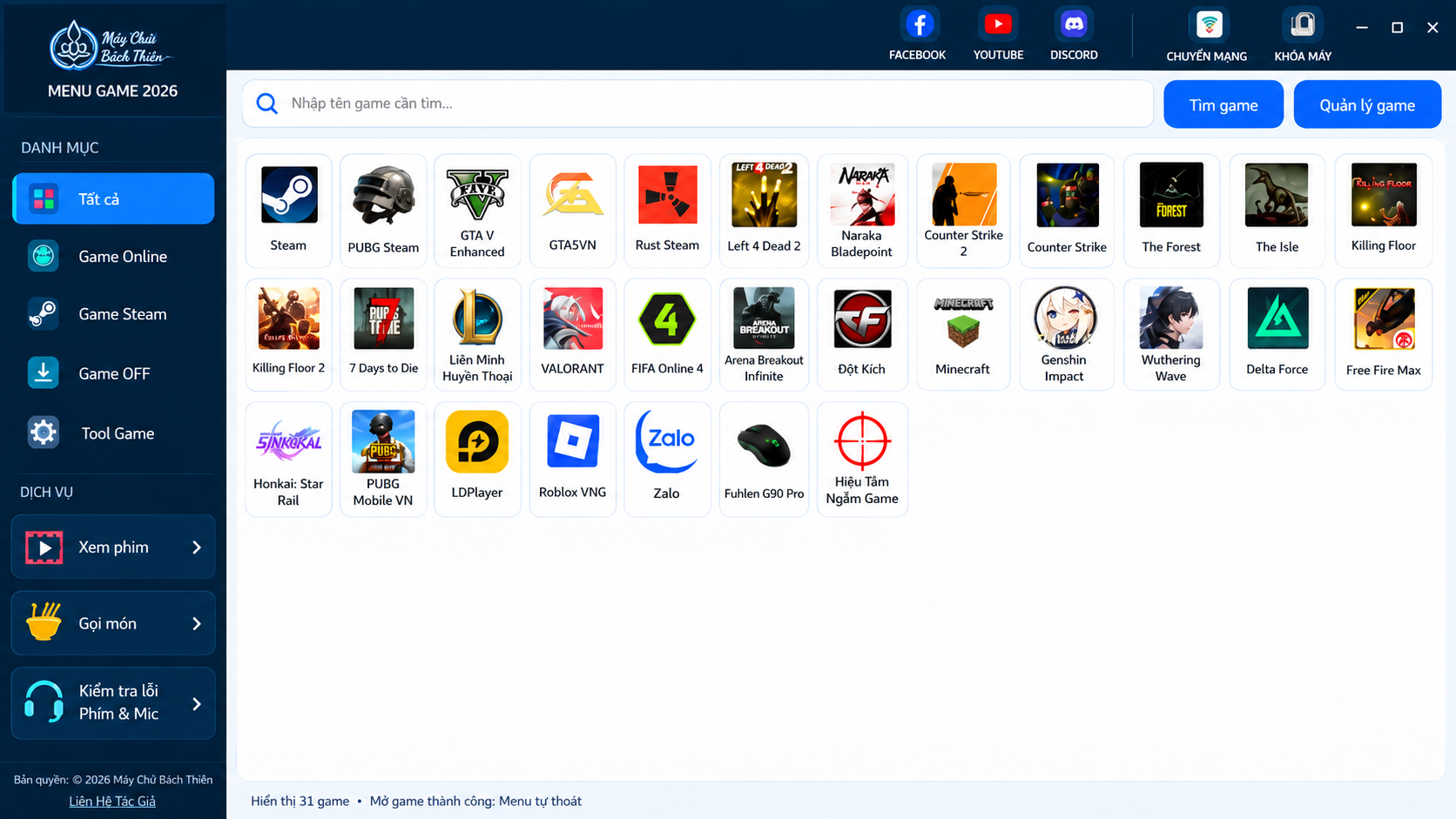
Task: Expand the Gọi món service chevron
Action: click(x=197, y=623)
